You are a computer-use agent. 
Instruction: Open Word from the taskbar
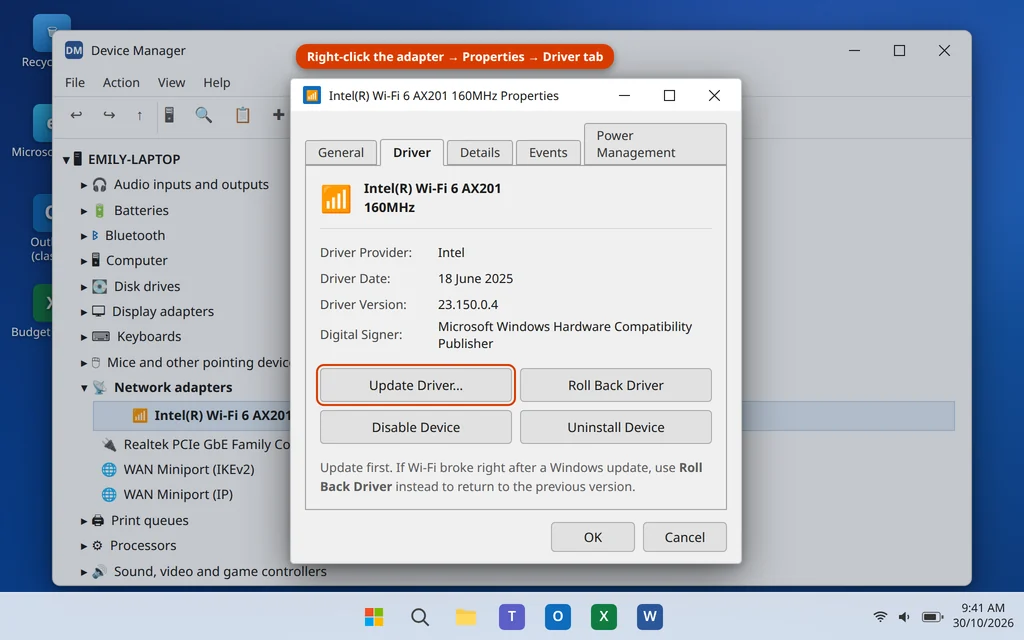tap(650, 616)
